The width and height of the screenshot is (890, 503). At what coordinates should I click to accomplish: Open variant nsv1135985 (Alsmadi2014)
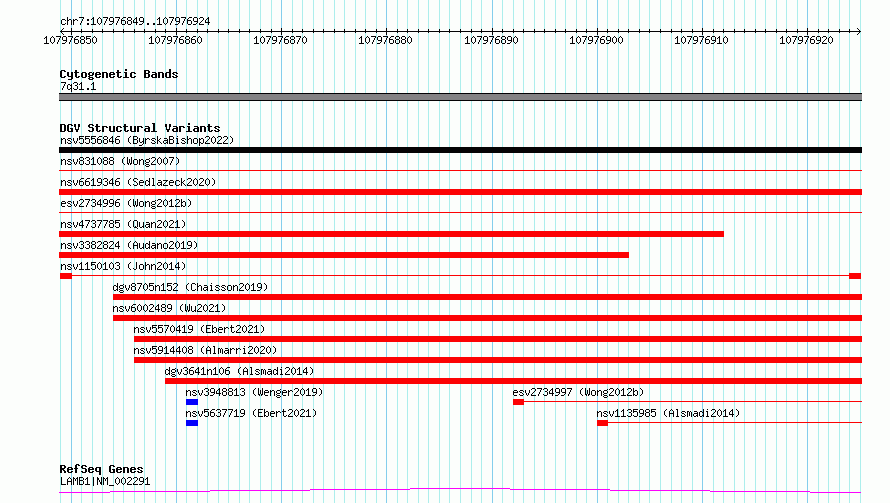[x=668, y=413]
